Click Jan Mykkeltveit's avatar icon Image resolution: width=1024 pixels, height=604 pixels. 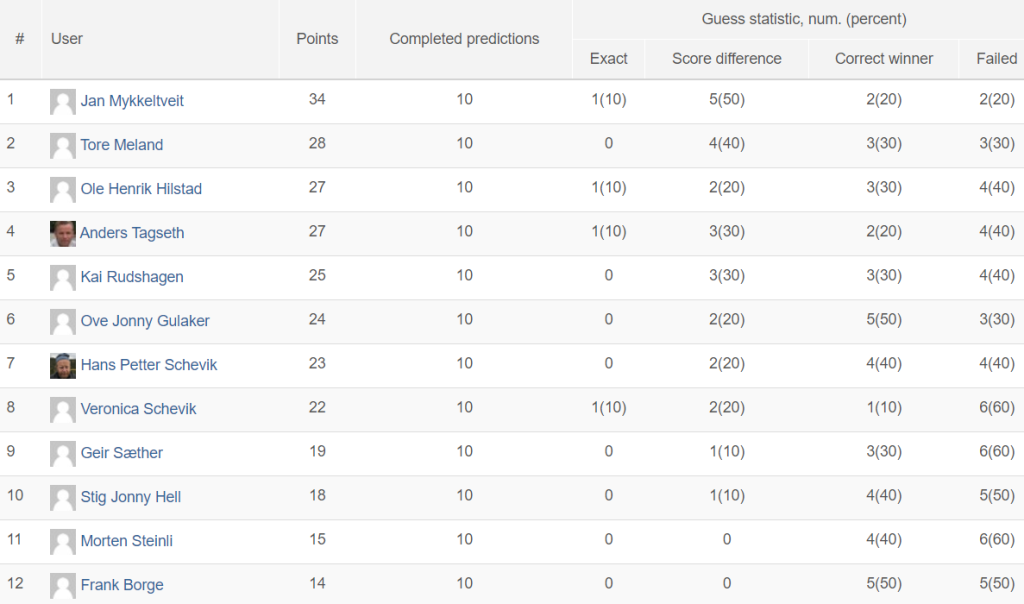click(63, 102)
